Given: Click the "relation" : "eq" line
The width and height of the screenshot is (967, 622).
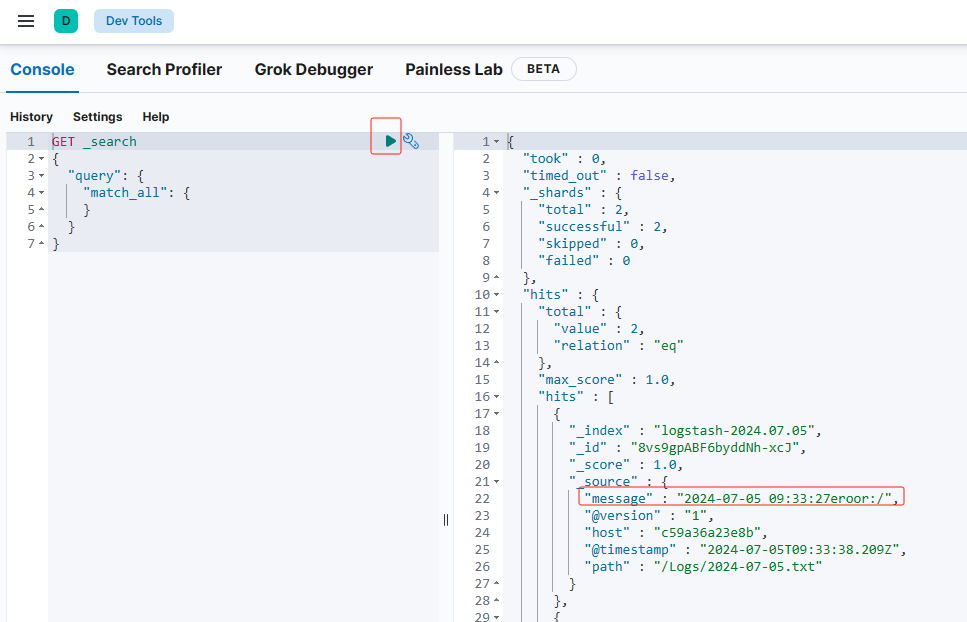Looking at the screenshot, I should (x=619, y=346).
